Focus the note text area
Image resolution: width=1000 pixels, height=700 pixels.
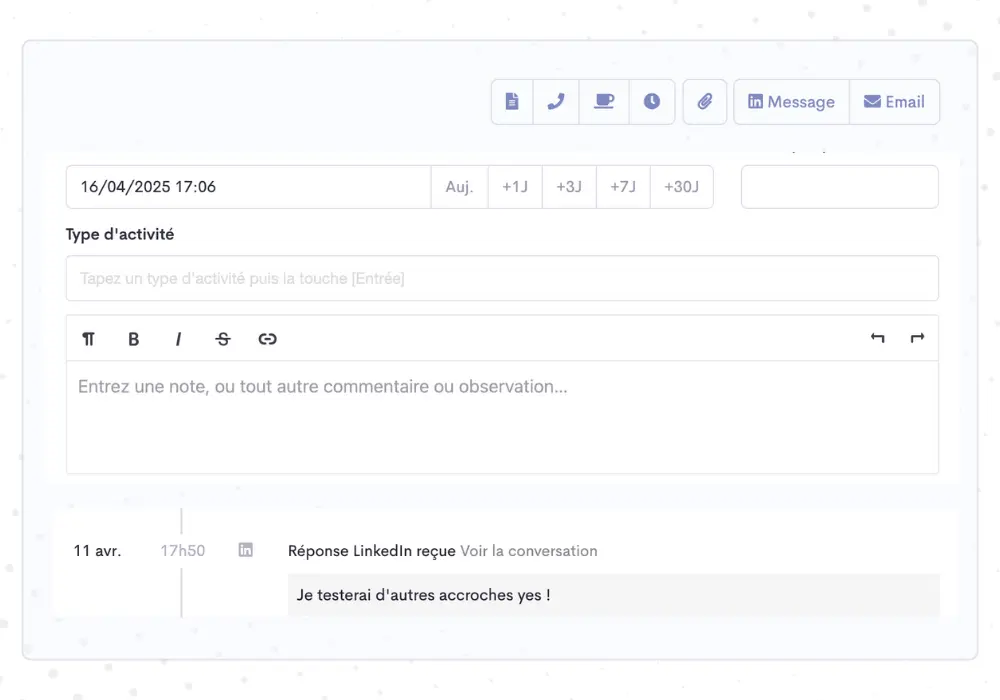click(502, 417)
